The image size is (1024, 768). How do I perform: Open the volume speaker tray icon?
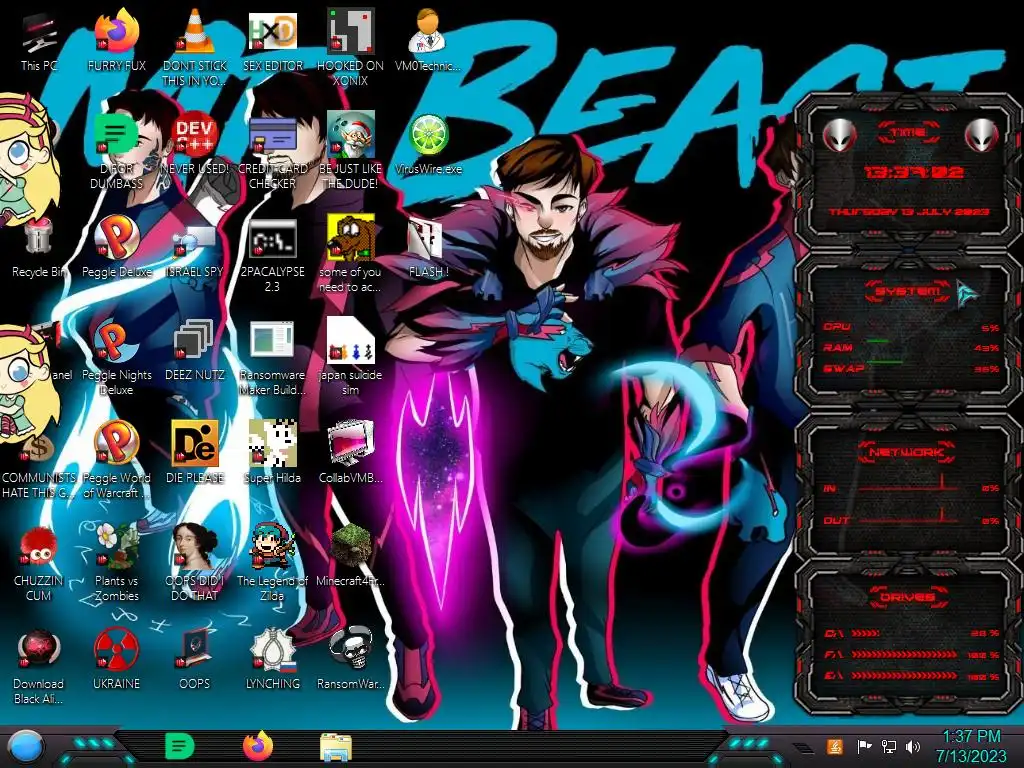click(913, 746)
